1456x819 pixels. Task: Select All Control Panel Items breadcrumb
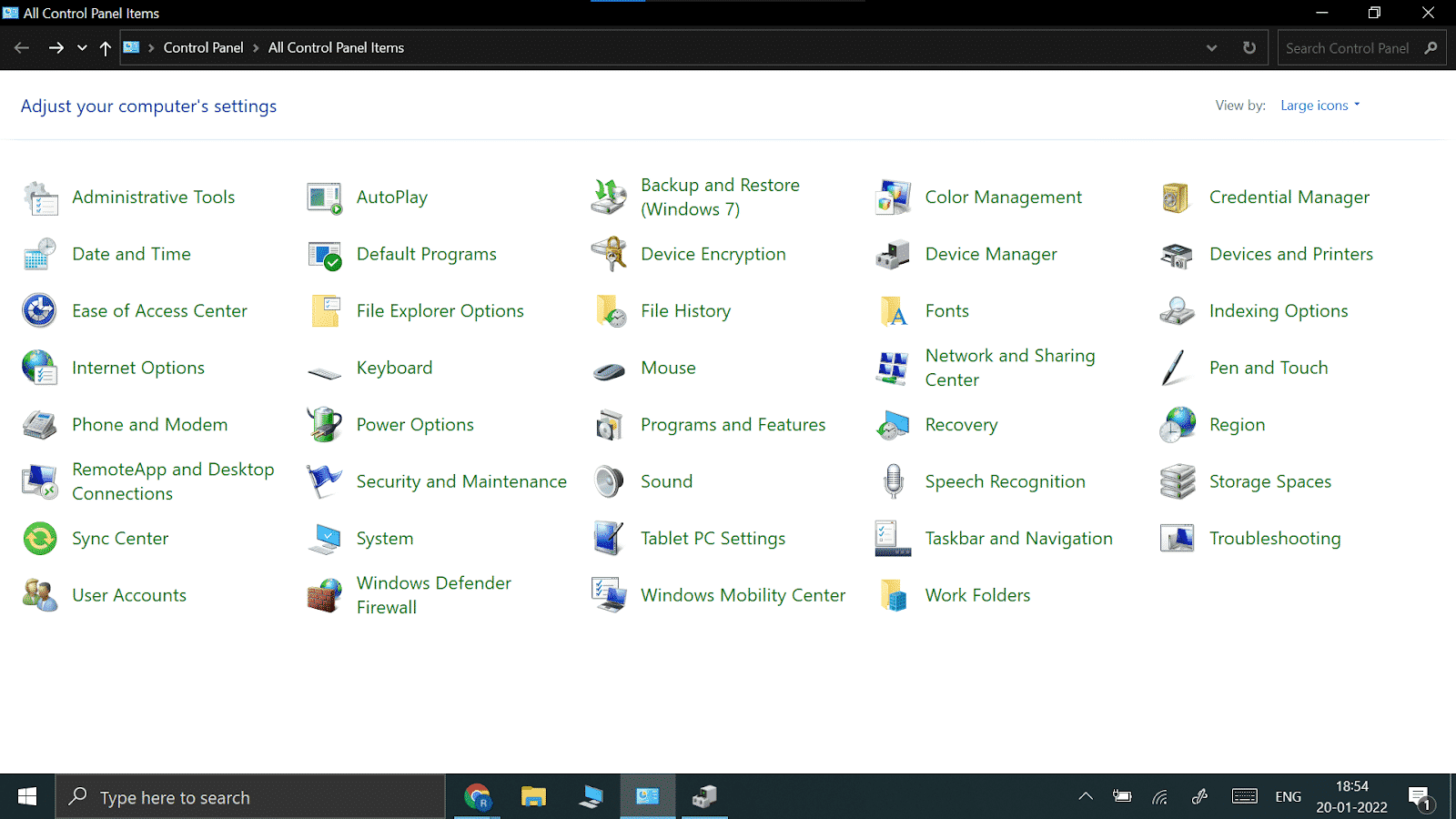[336, 48]
